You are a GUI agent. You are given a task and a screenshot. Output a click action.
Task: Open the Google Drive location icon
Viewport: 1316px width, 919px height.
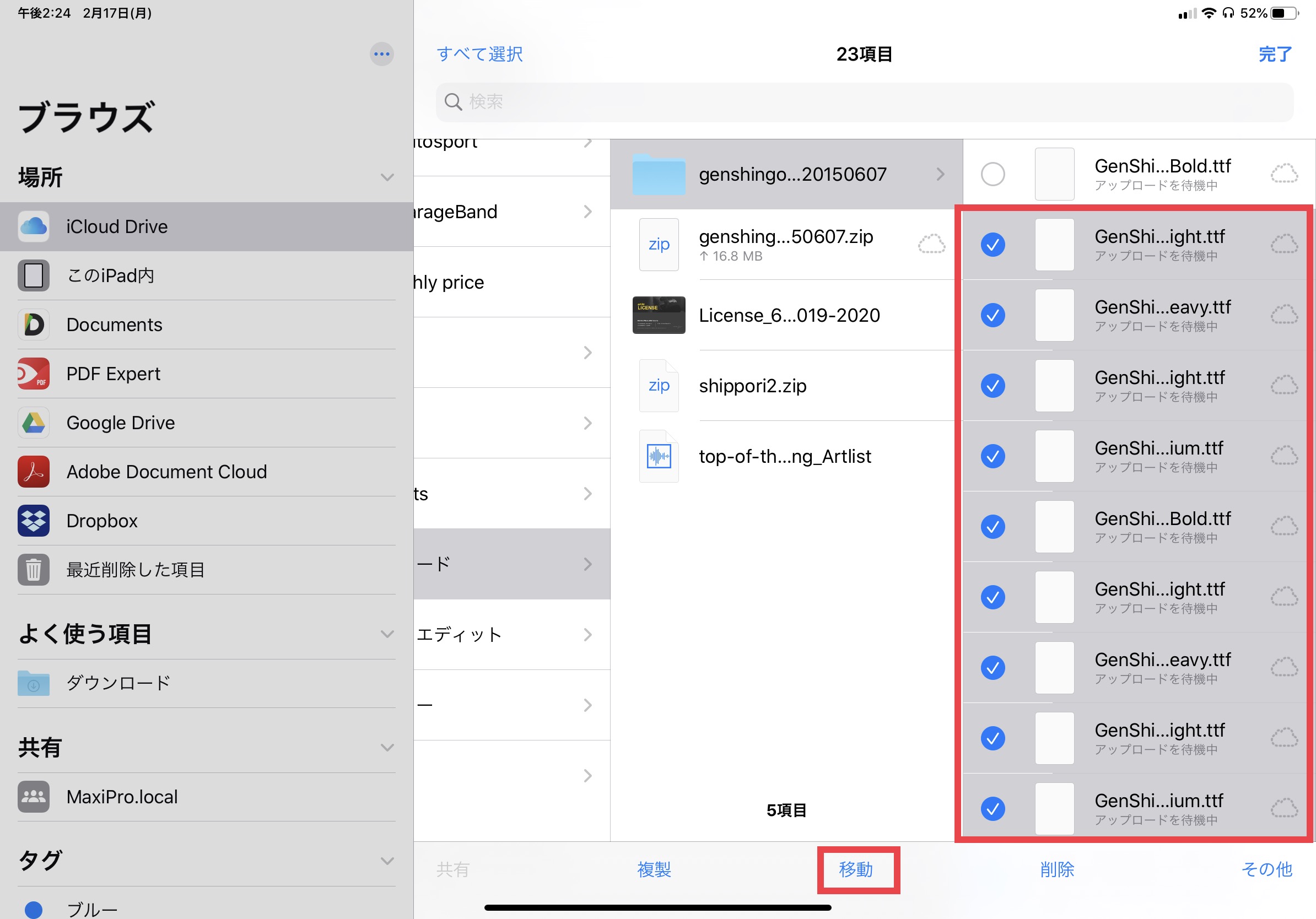coord(33,423)
